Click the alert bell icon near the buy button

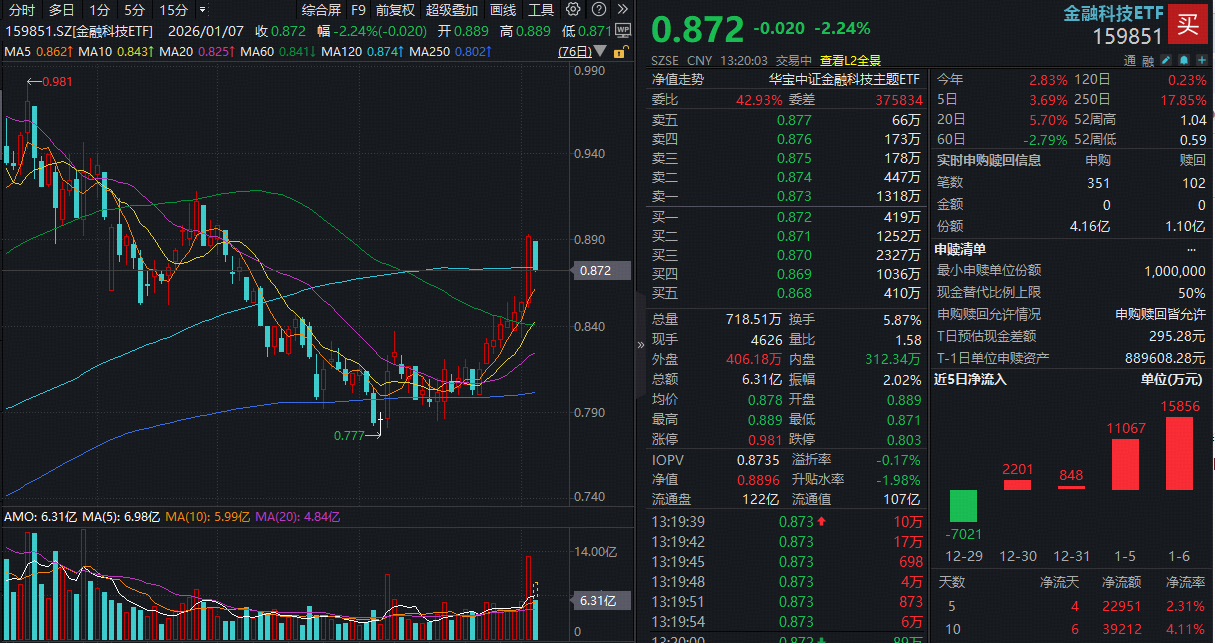pos(1184,60)
